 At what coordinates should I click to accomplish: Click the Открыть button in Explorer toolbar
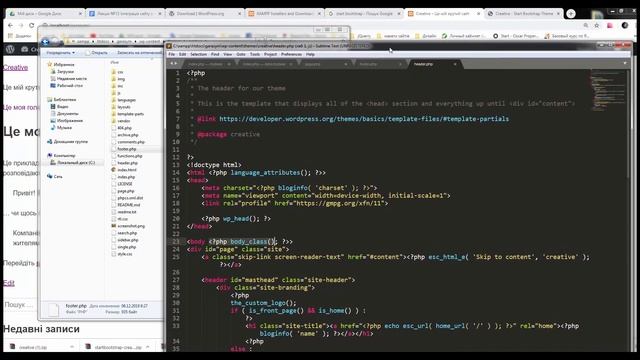pyautogui.click(x=97, y=53)
